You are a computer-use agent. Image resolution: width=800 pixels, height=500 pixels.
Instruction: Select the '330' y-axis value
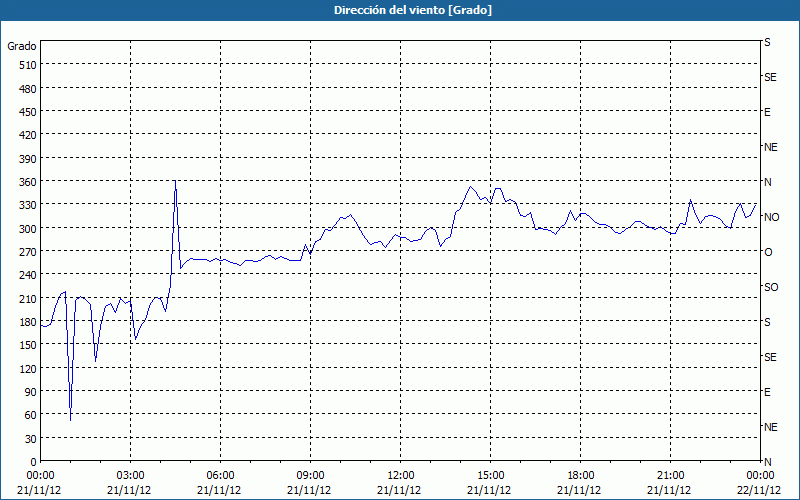(x=29, y=205)
